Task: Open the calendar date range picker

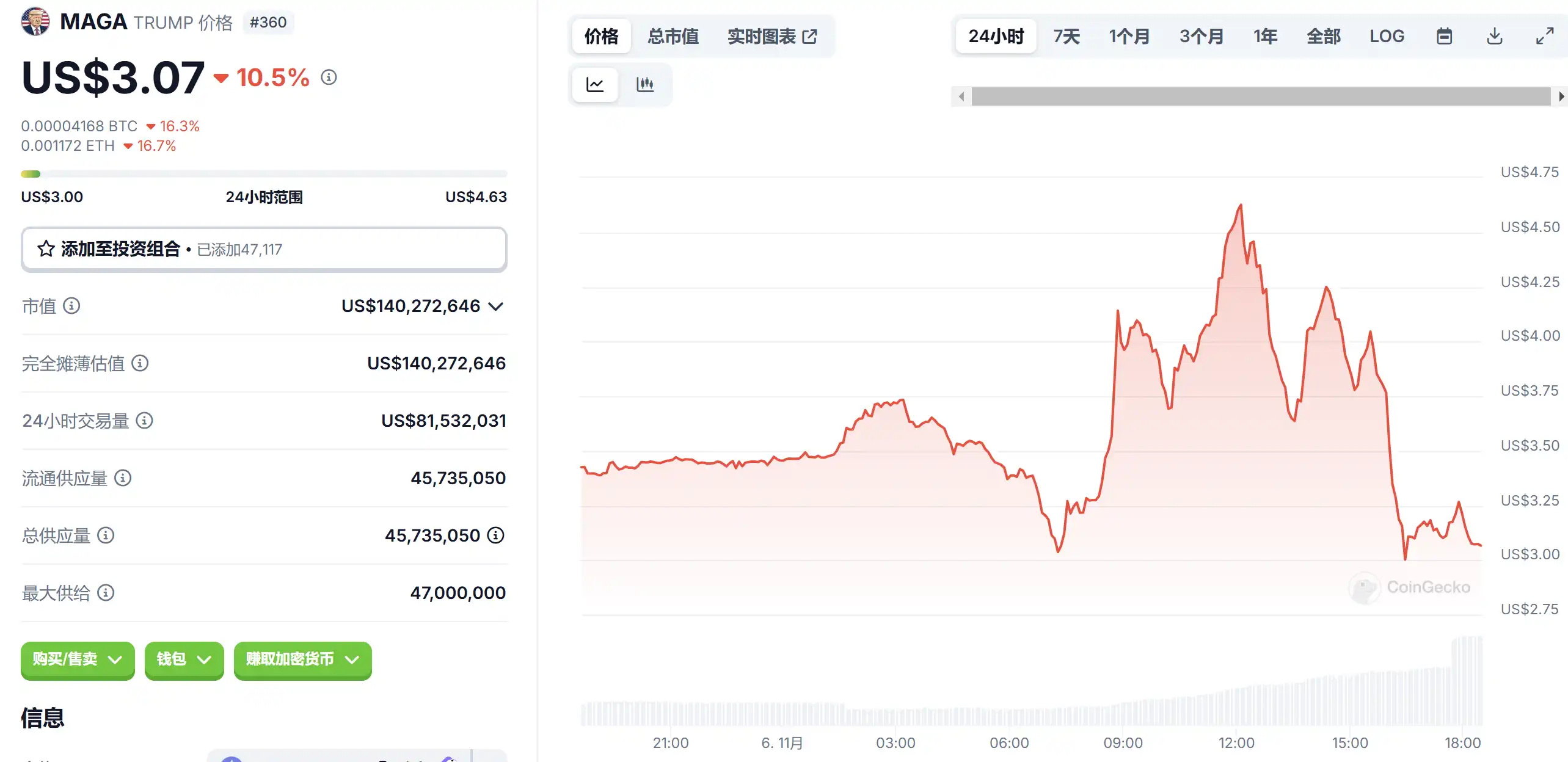Action: [1444, 37]
